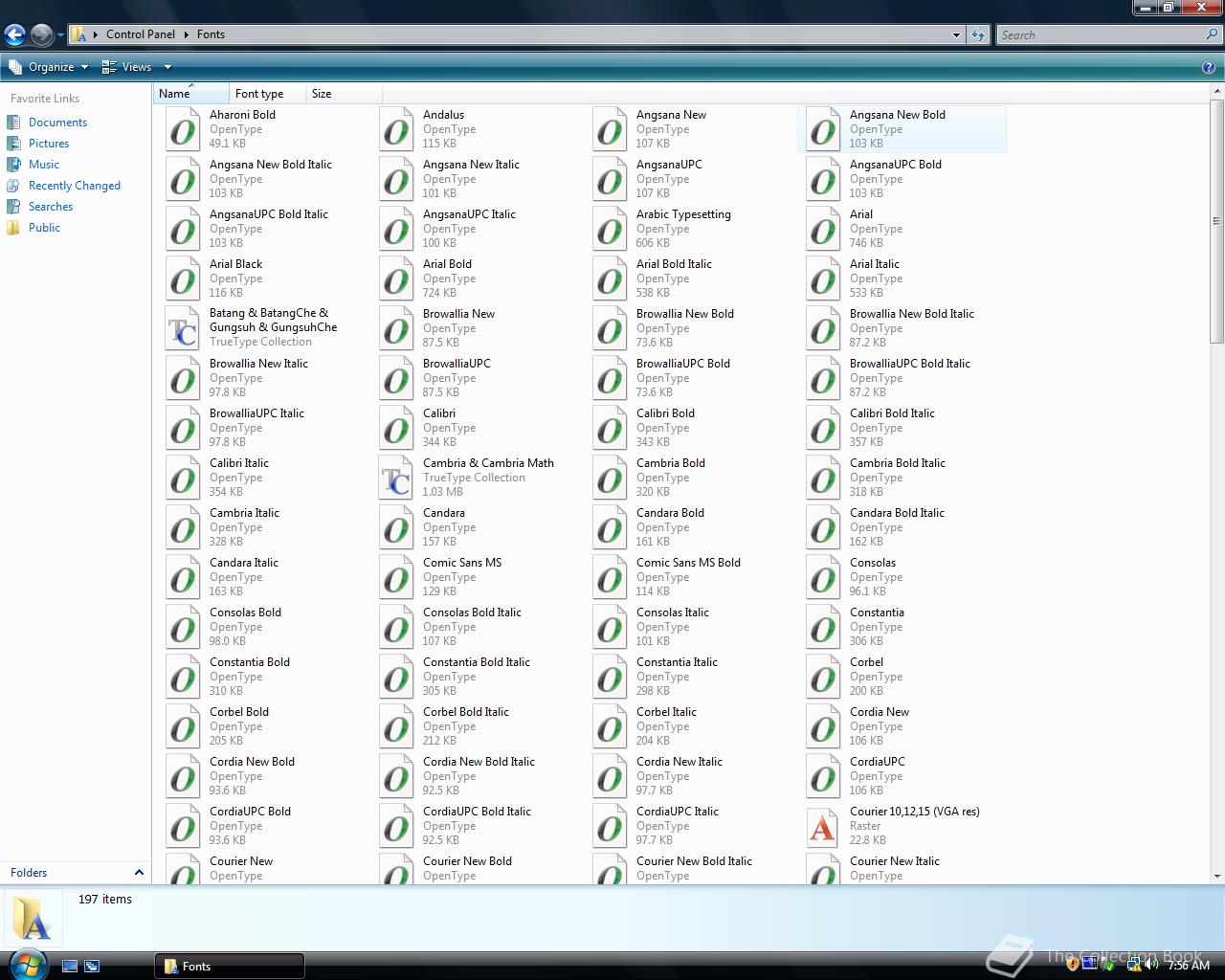Image resolution: width=1225 pixels, height=980 pixels.
Task: Select the Arial Black font icon
Action: (x=183, y=278)
